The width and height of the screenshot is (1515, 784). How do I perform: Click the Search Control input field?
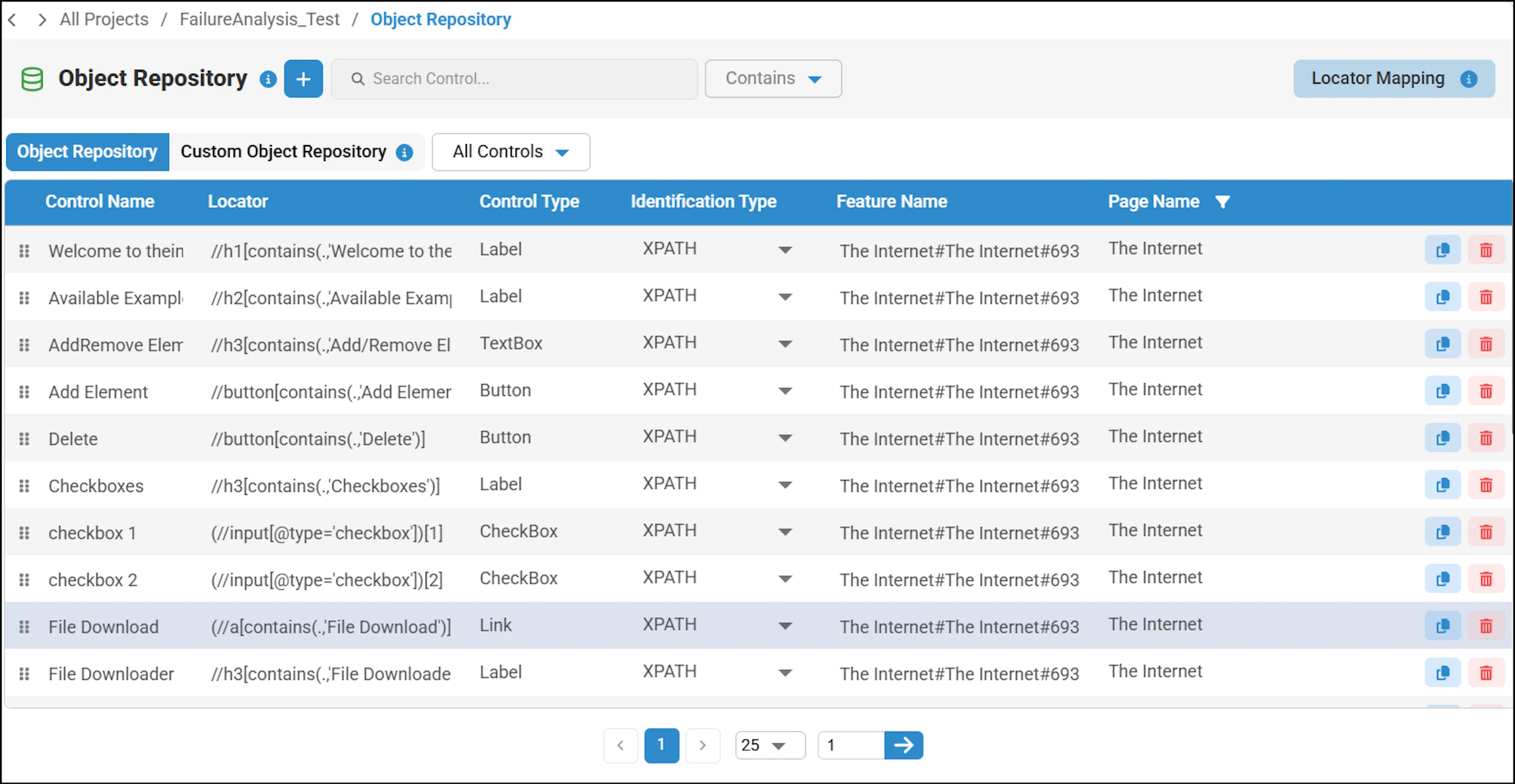pos(514,79)
